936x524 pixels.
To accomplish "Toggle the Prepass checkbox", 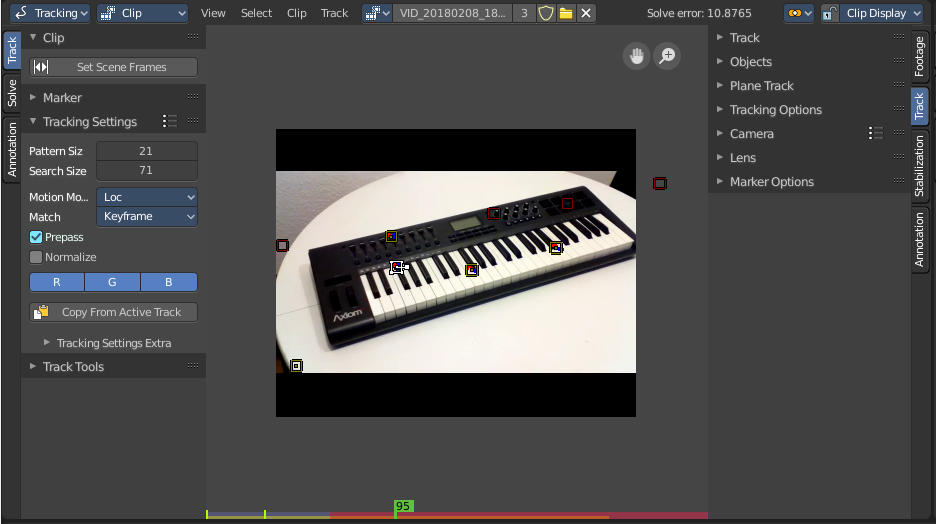I will (36, 237).
